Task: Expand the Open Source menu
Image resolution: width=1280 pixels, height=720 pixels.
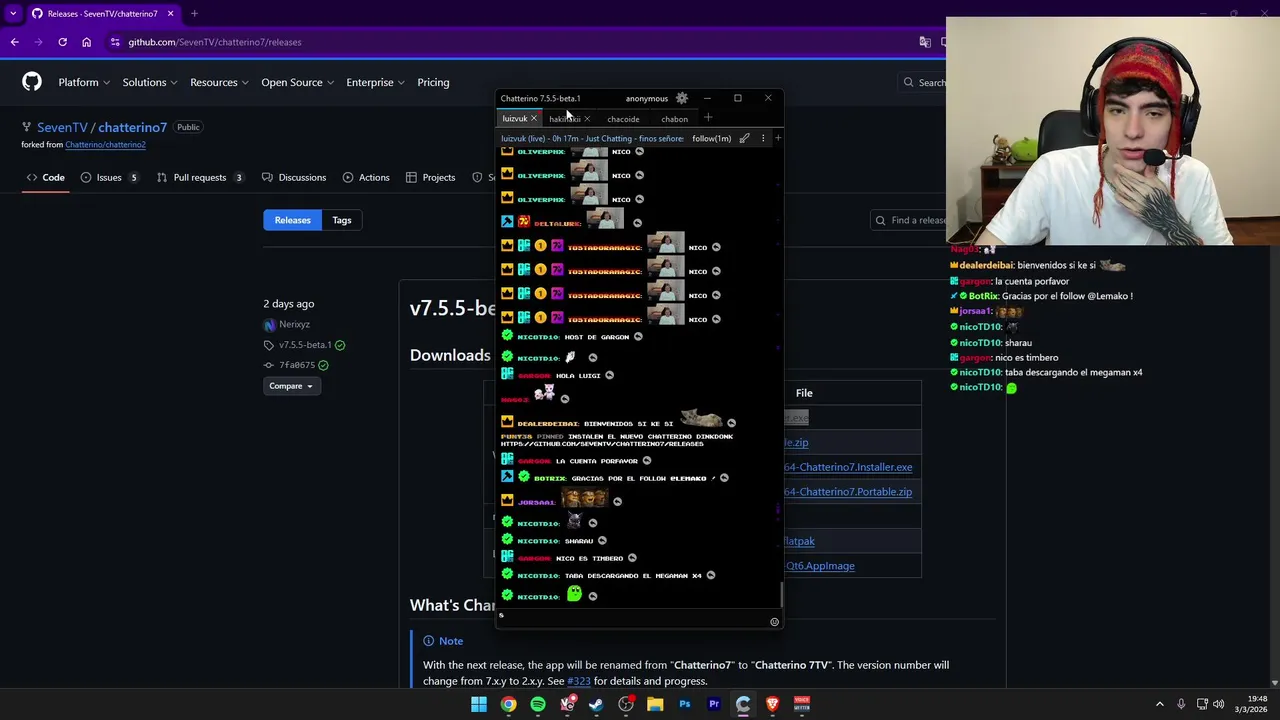Action: pyautogui.click(x=297, y=82)
